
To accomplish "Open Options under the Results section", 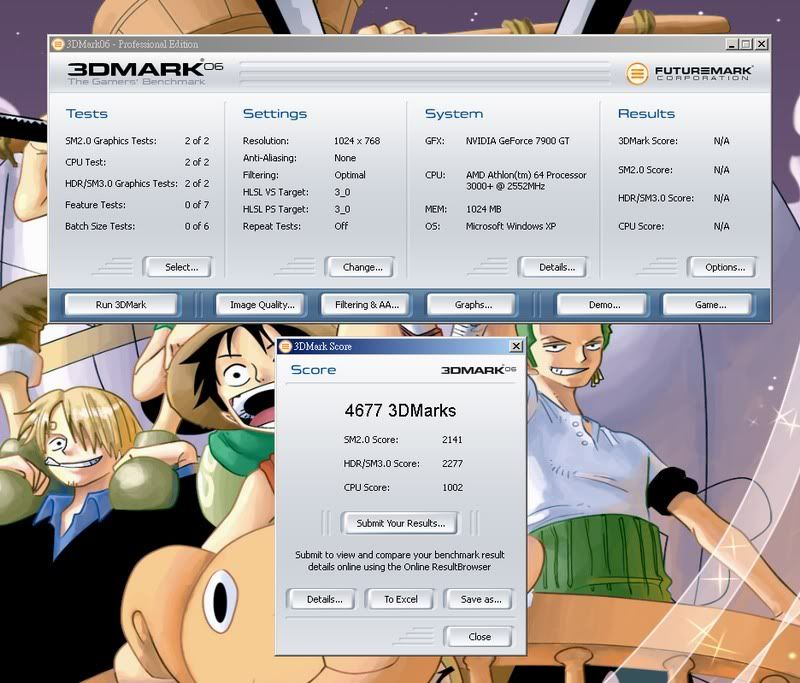I will click(724, 267).
